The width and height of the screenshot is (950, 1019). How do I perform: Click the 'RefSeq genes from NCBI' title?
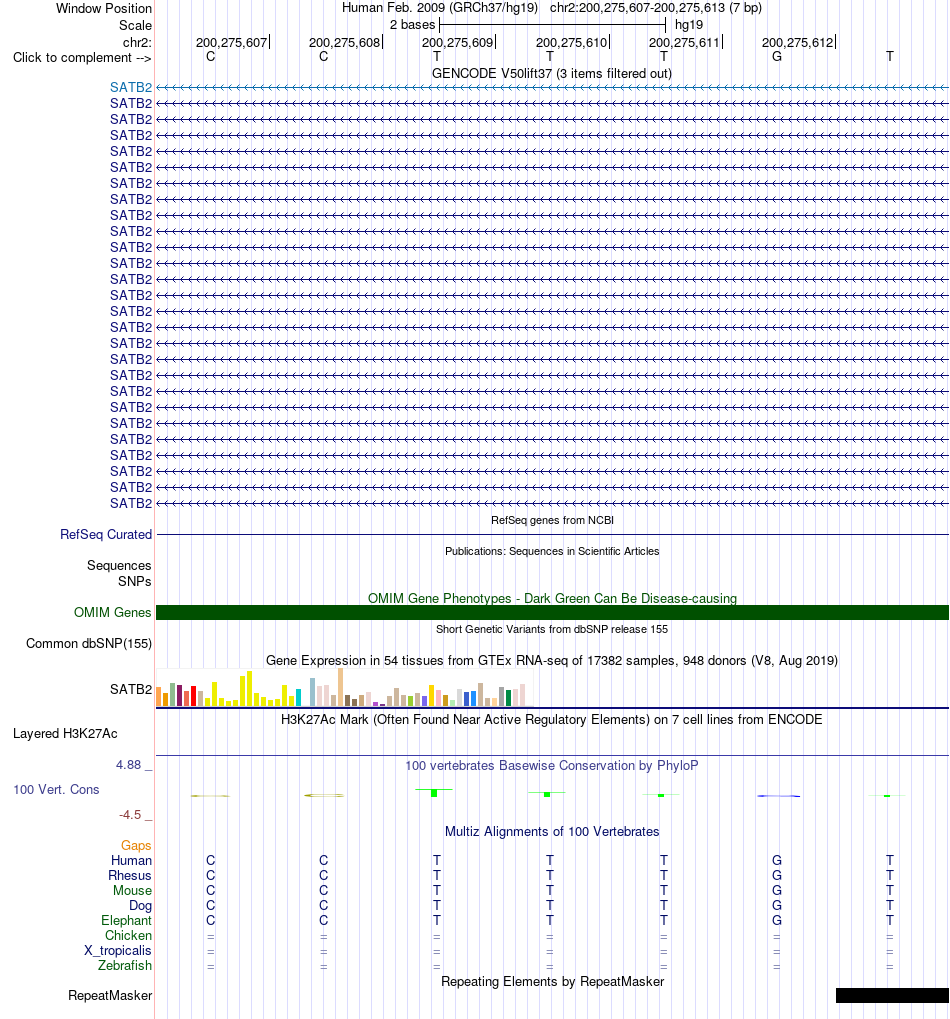tap(552, 520)
